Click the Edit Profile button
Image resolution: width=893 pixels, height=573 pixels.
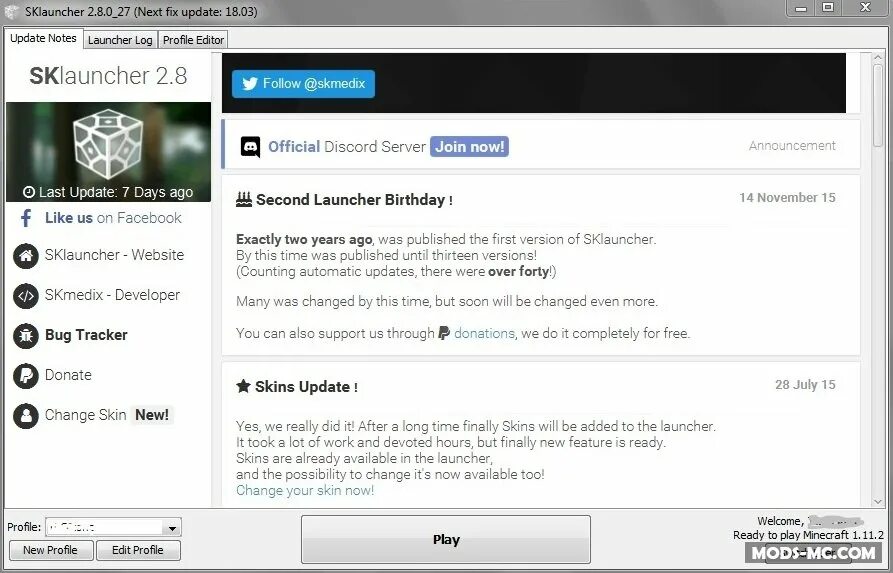pyautogui.click(x=138, y=550)
